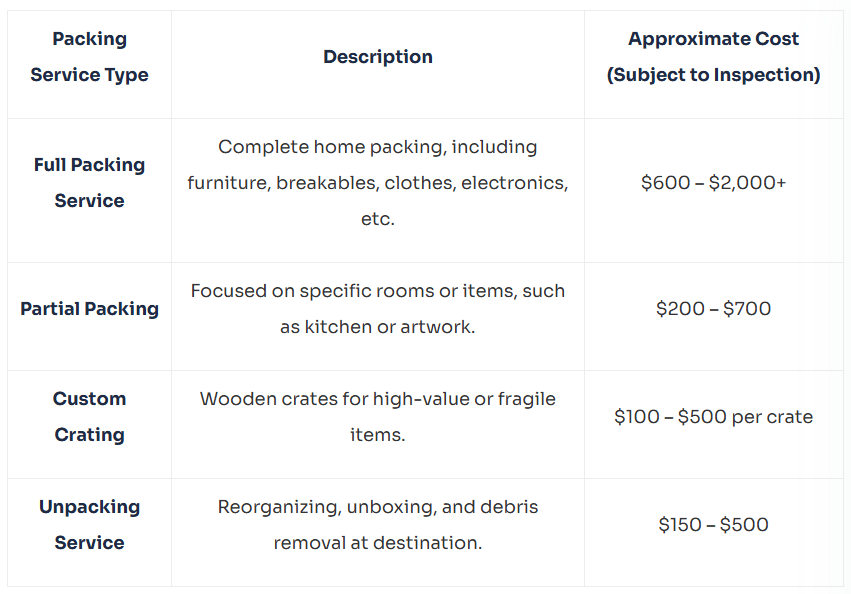This screenshot has width=851, height=594.
Task: Click the removal at destination text
Action: pos(378,543)
